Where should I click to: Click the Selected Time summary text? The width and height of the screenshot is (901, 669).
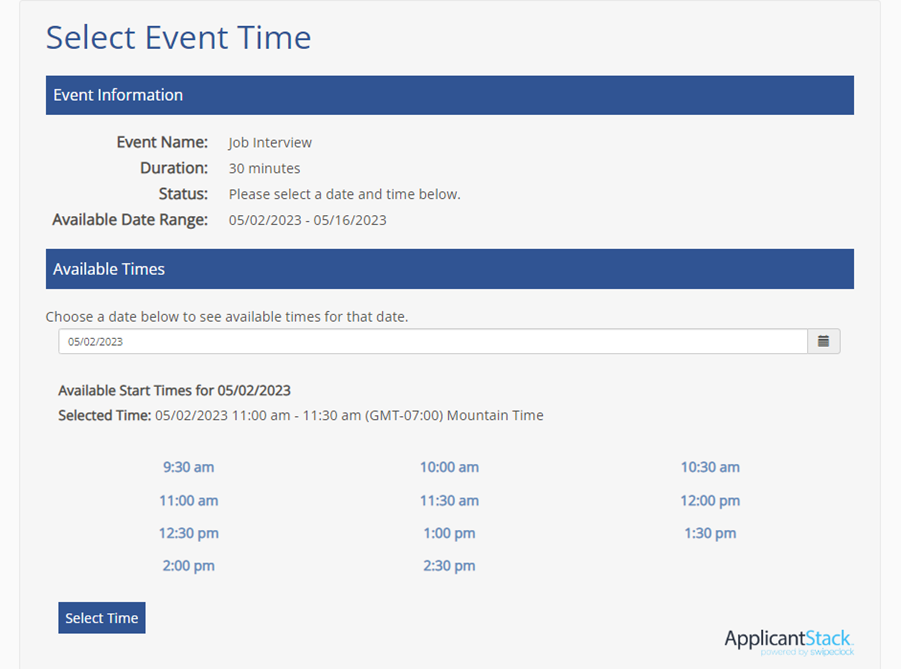point(300,415)
